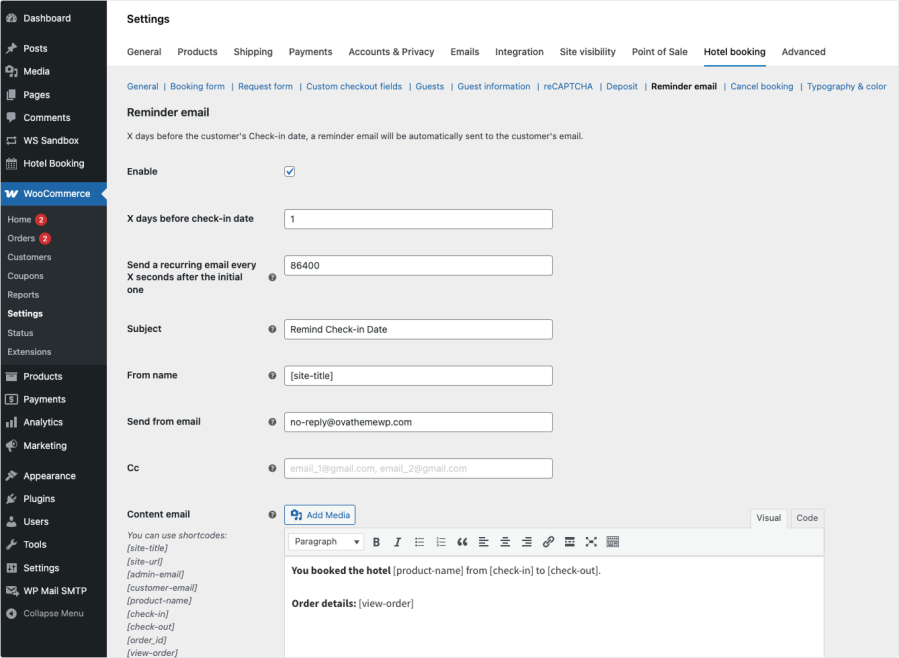Open WooCommerce Orders in the sidebar
This screenshot has width=899, height=658.
[x=21, y=239]
